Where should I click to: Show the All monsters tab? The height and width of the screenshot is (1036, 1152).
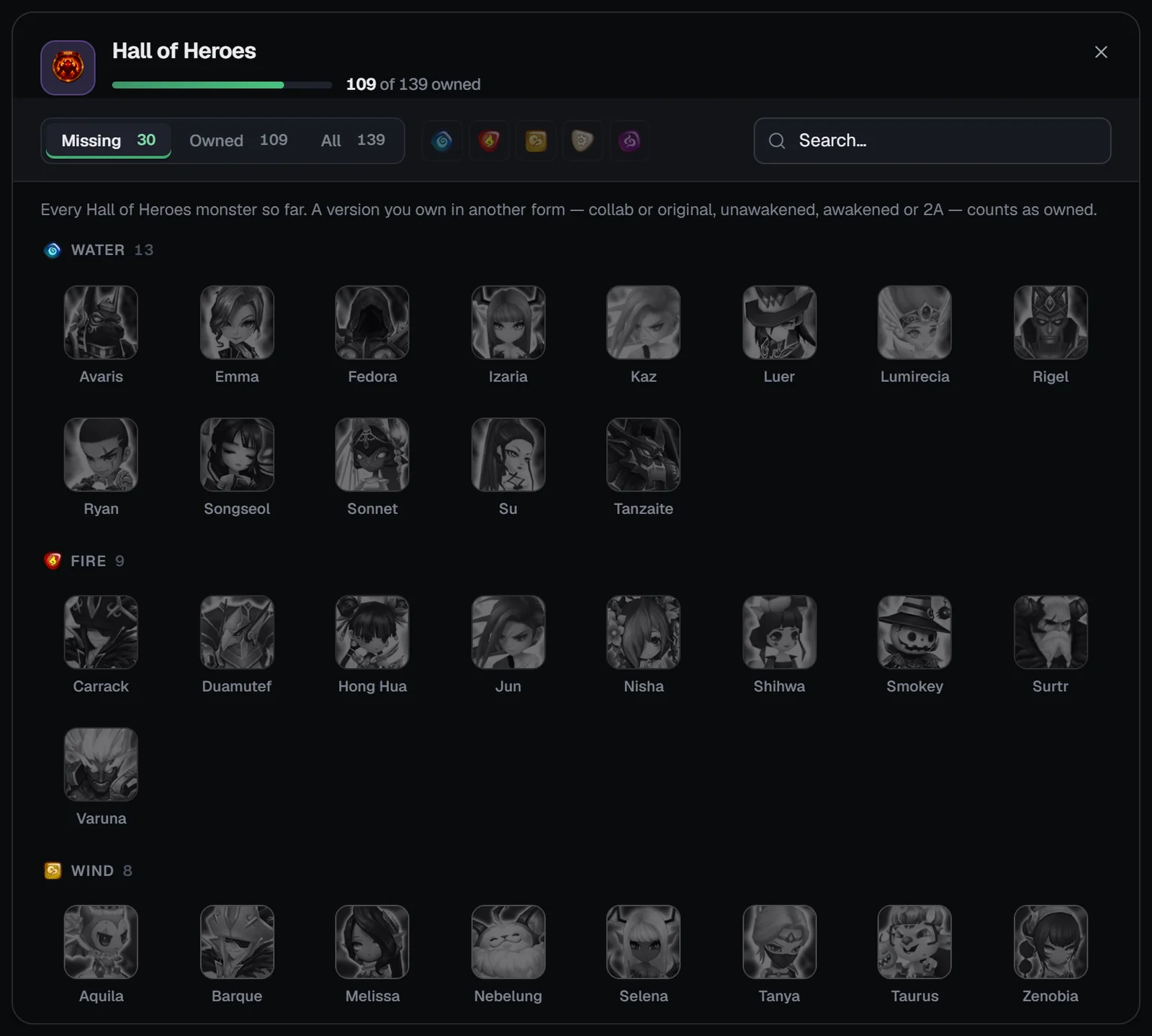[x=353, y=140]
